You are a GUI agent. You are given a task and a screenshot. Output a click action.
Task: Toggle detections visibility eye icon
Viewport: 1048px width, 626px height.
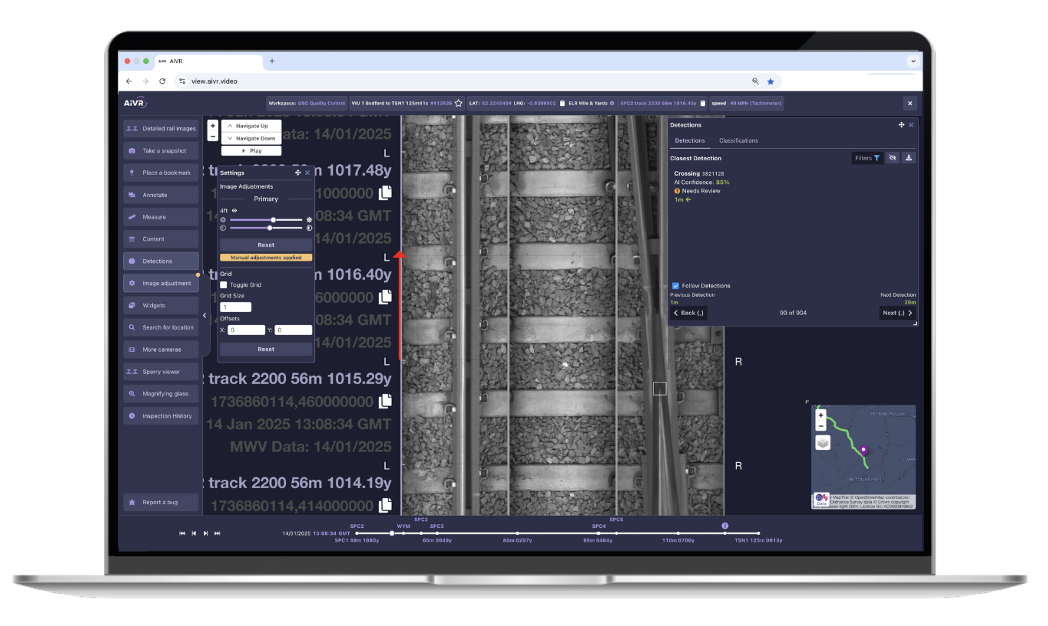pyautogui.click(x=893, y=158)
